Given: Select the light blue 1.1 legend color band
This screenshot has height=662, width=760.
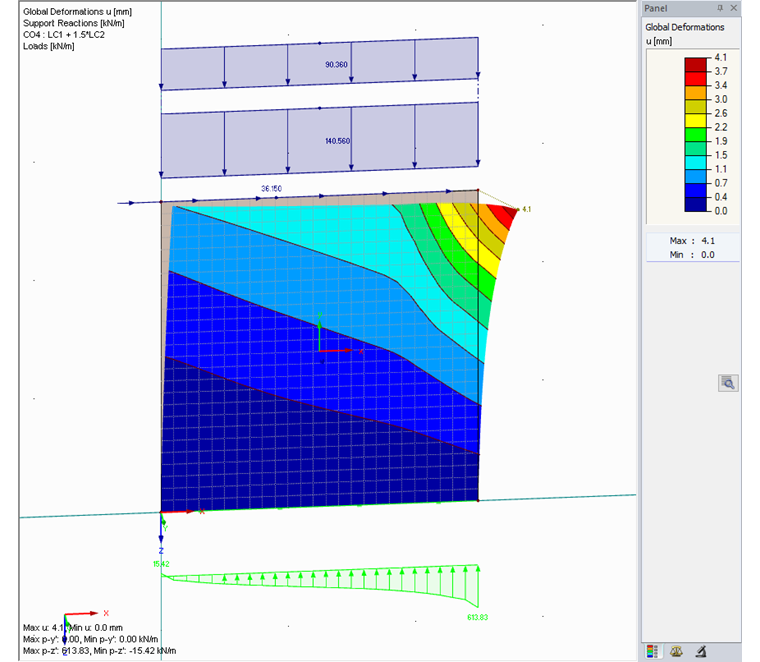Looking at the screenshot, I should [696, 176].
